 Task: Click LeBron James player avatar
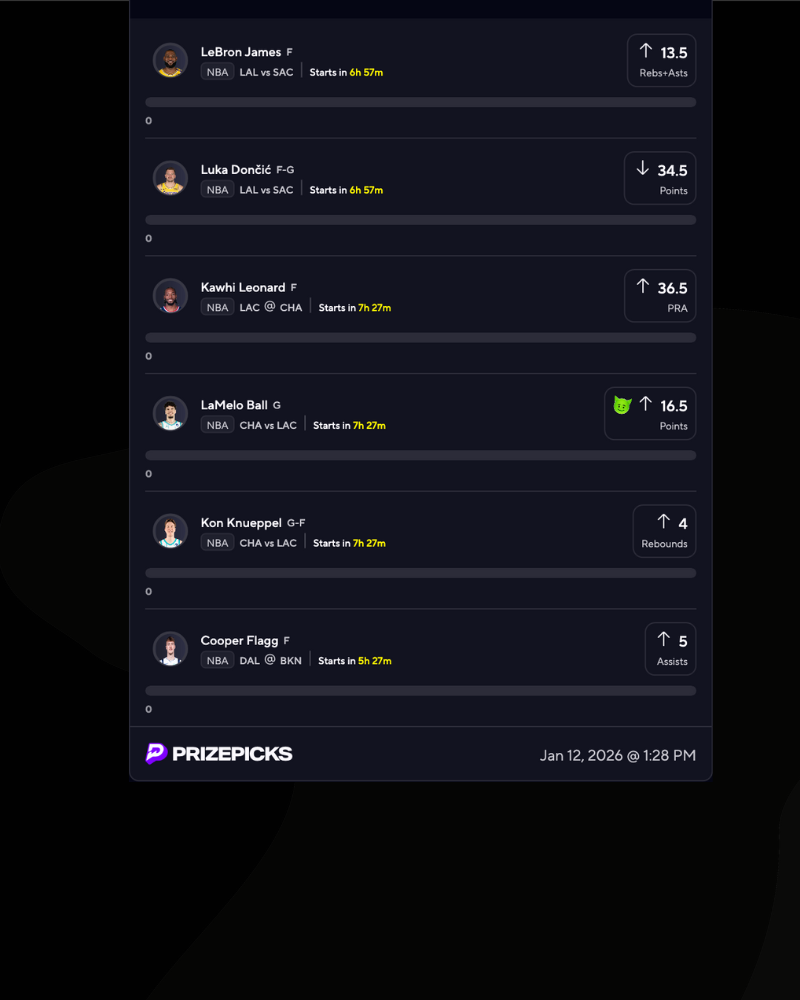[x=170, y=61]
